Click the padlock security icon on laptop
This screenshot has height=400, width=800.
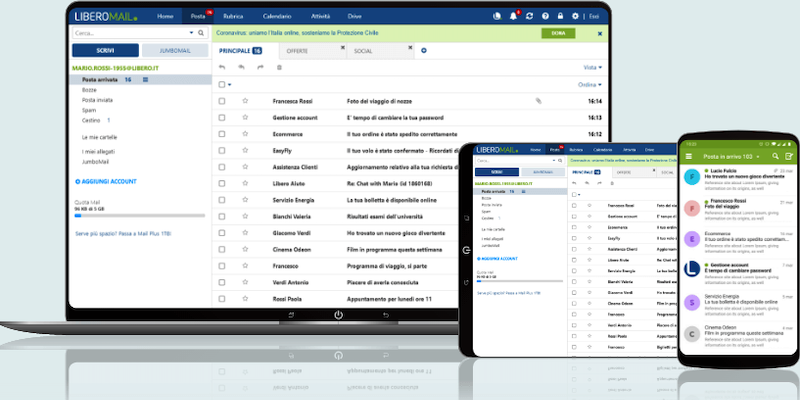[x=559, y=16]
